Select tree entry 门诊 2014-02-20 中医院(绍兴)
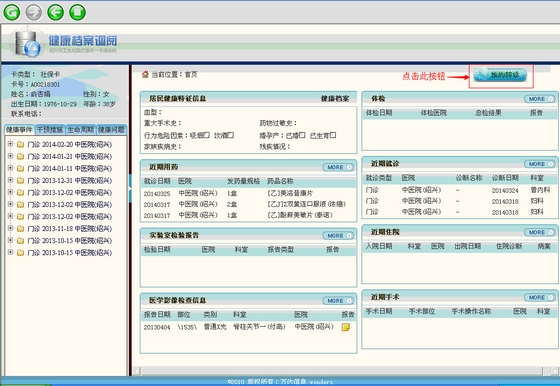 70,145
